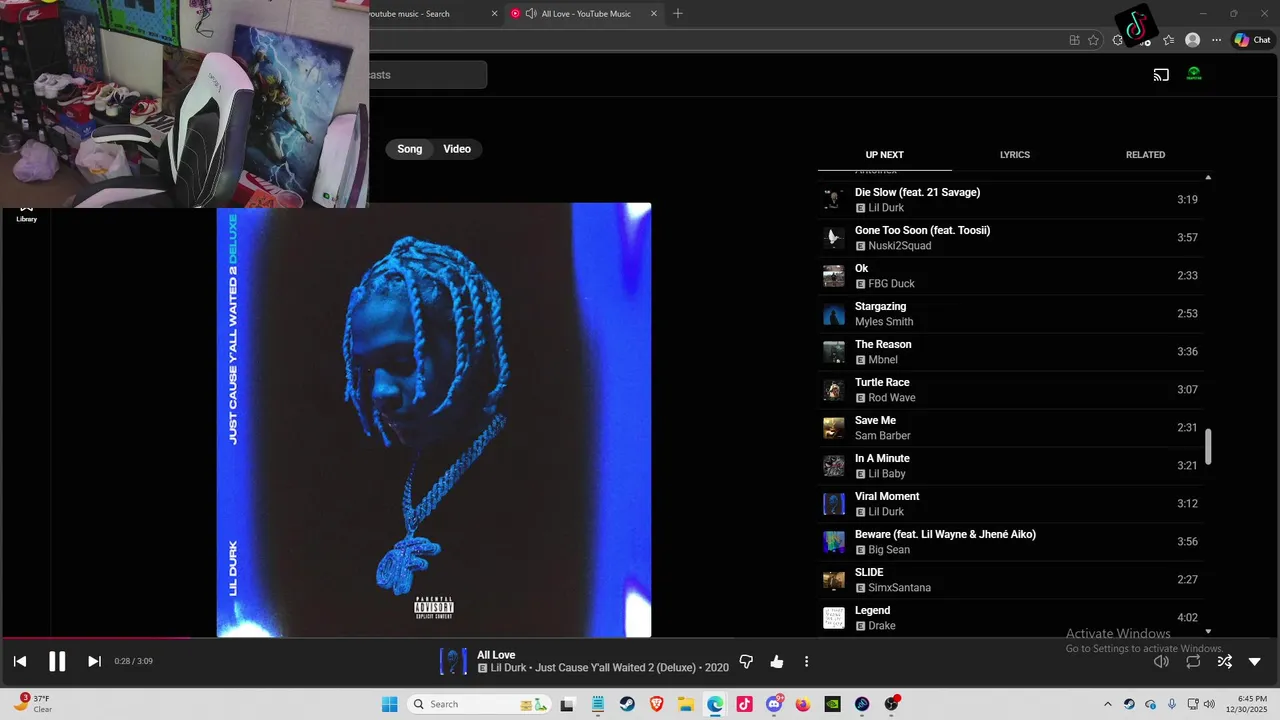Viewport: 1280px width, 720px height.
Task: Play Viral Moment from the queue
Action: (x=1010, y=504)
